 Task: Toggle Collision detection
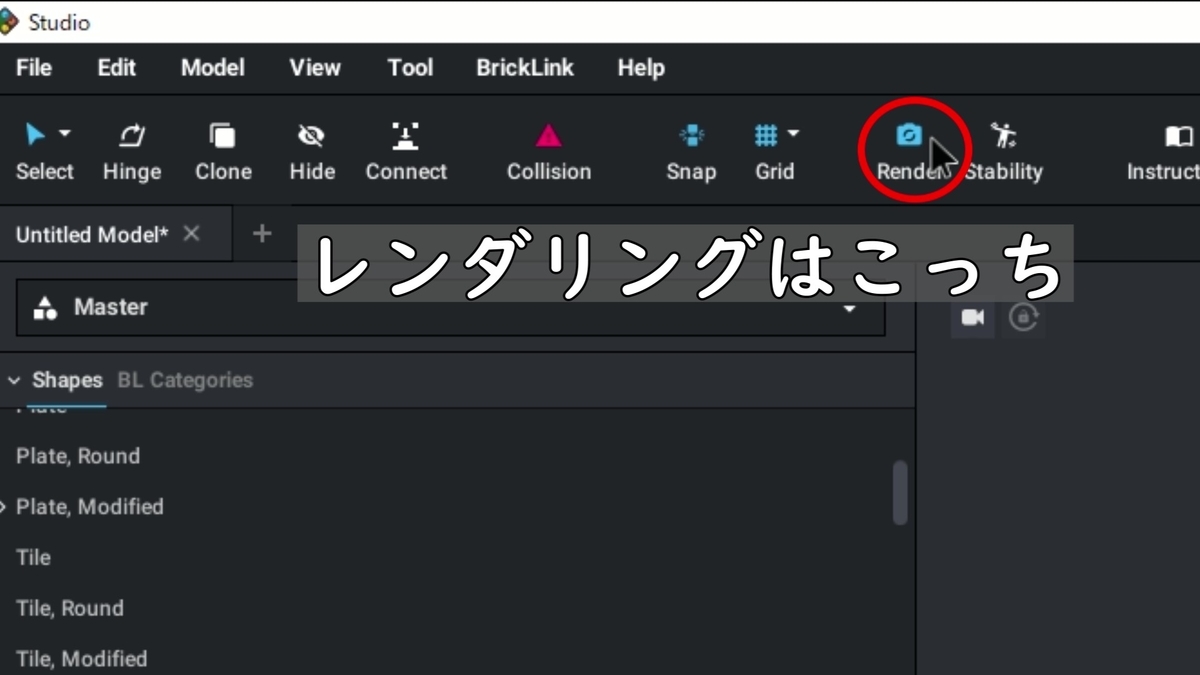point(549,152)
